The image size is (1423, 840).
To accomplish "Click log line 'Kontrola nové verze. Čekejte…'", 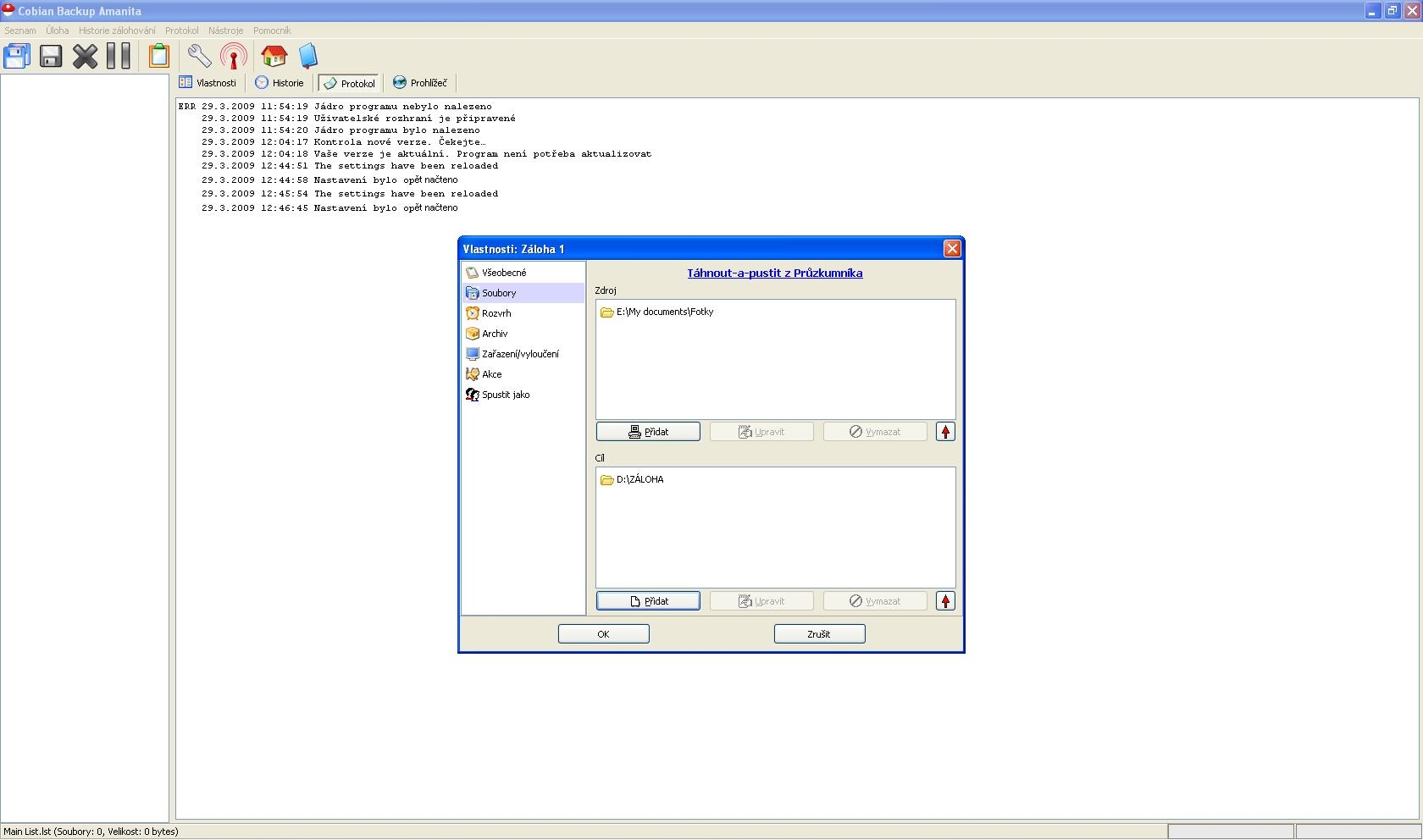I will (x=344, y=142).
